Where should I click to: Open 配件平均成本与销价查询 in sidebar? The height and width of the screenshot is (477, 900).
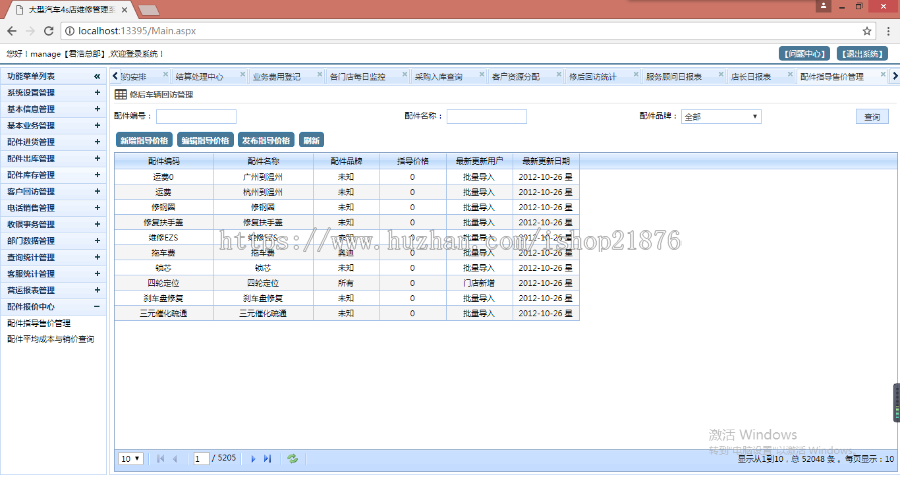tap(50, 339)
